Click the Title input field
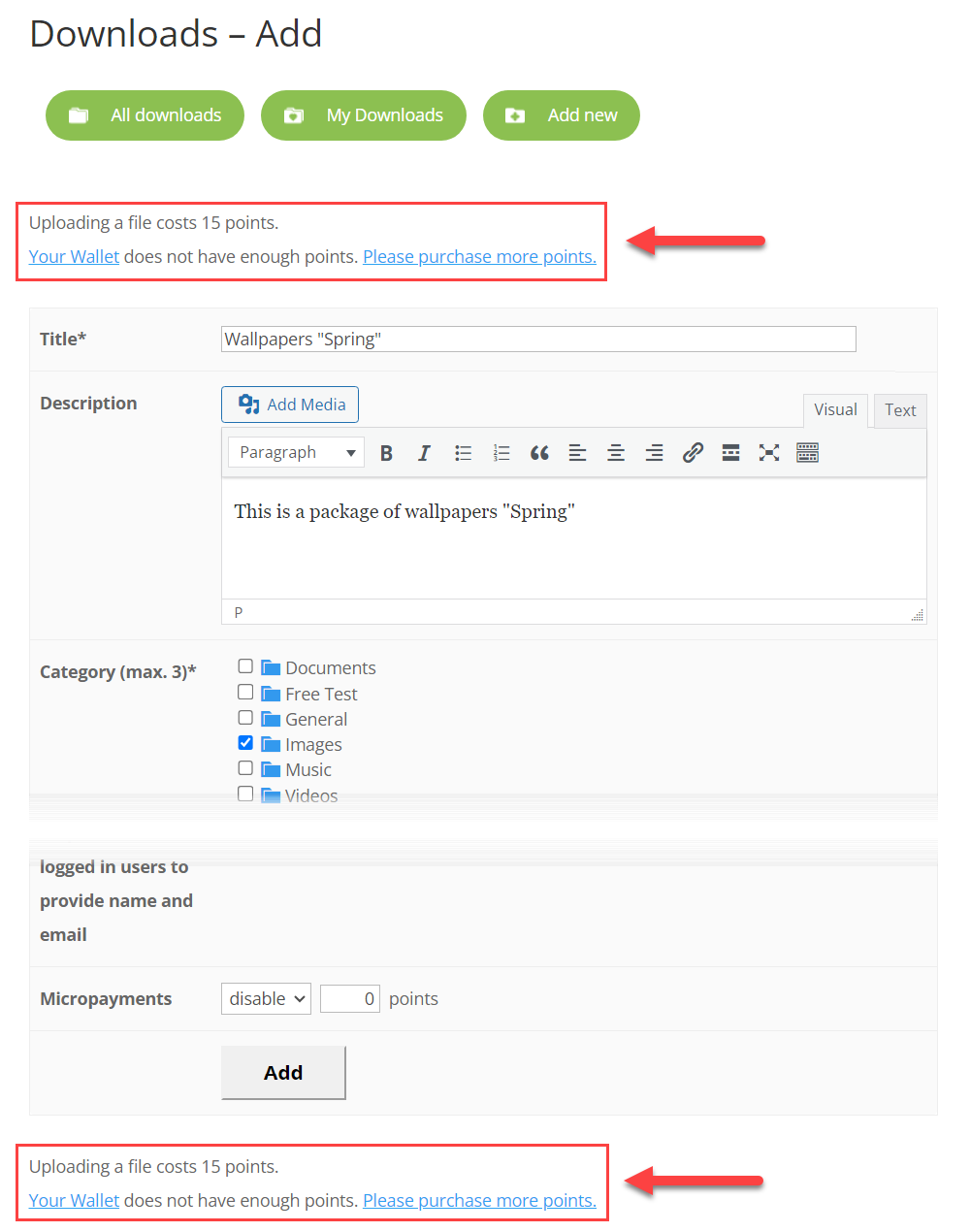This screenshot has width=970, height=1232. pos(538,339)
